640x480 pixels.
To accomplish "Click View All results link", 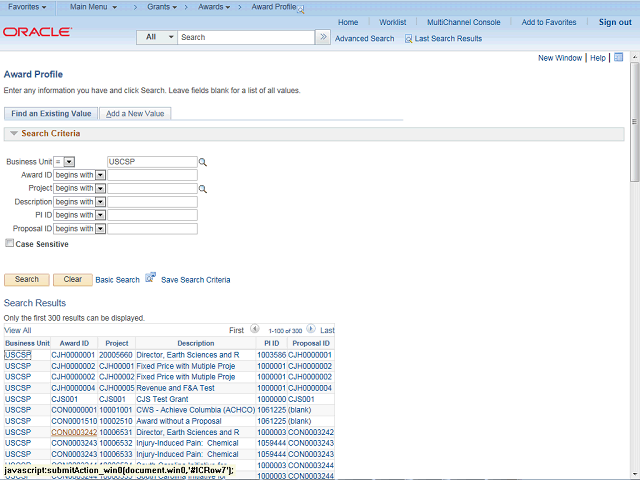I will [x=18, y=330].
